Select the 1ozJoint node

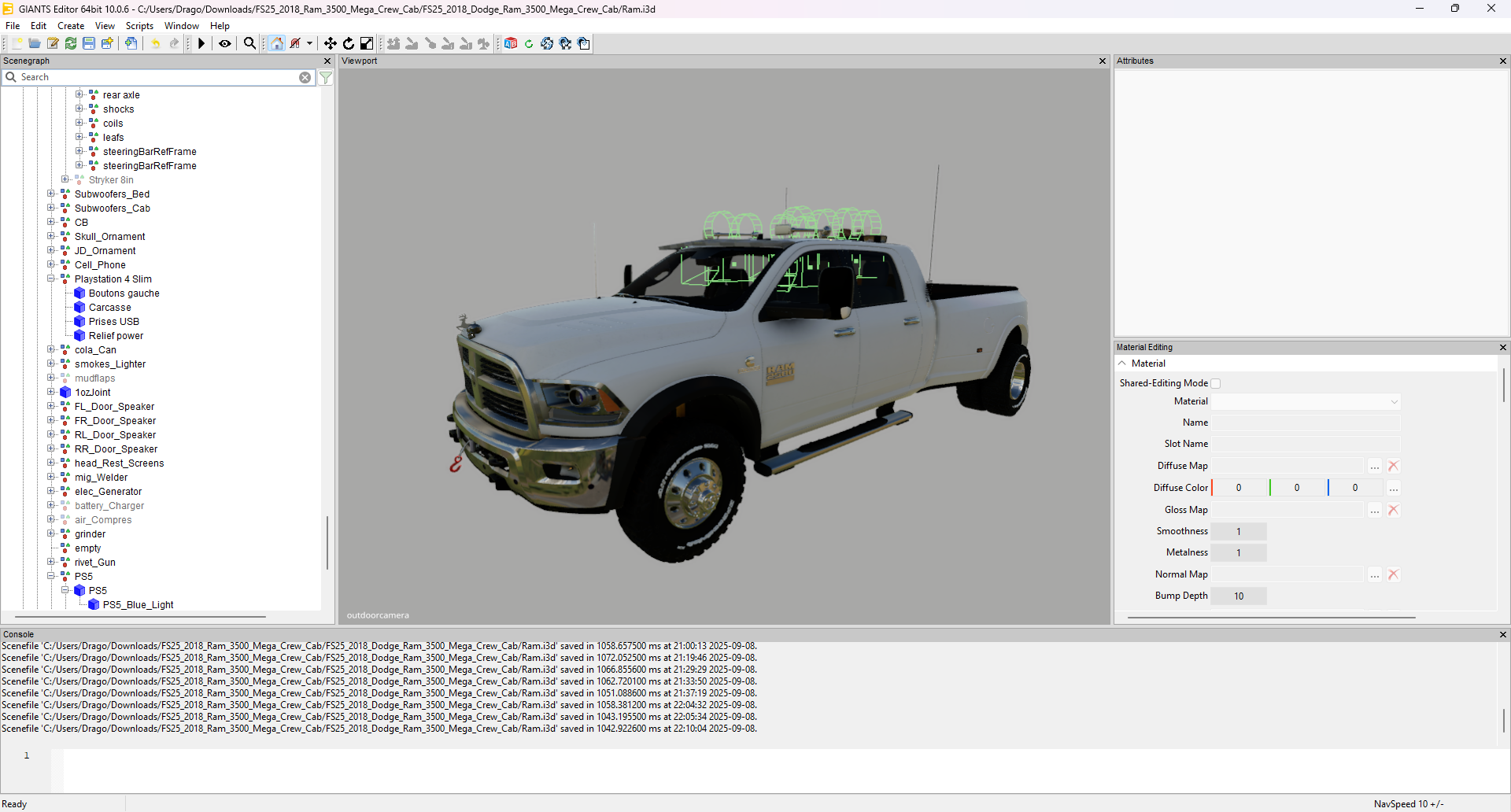coord(92,392)
